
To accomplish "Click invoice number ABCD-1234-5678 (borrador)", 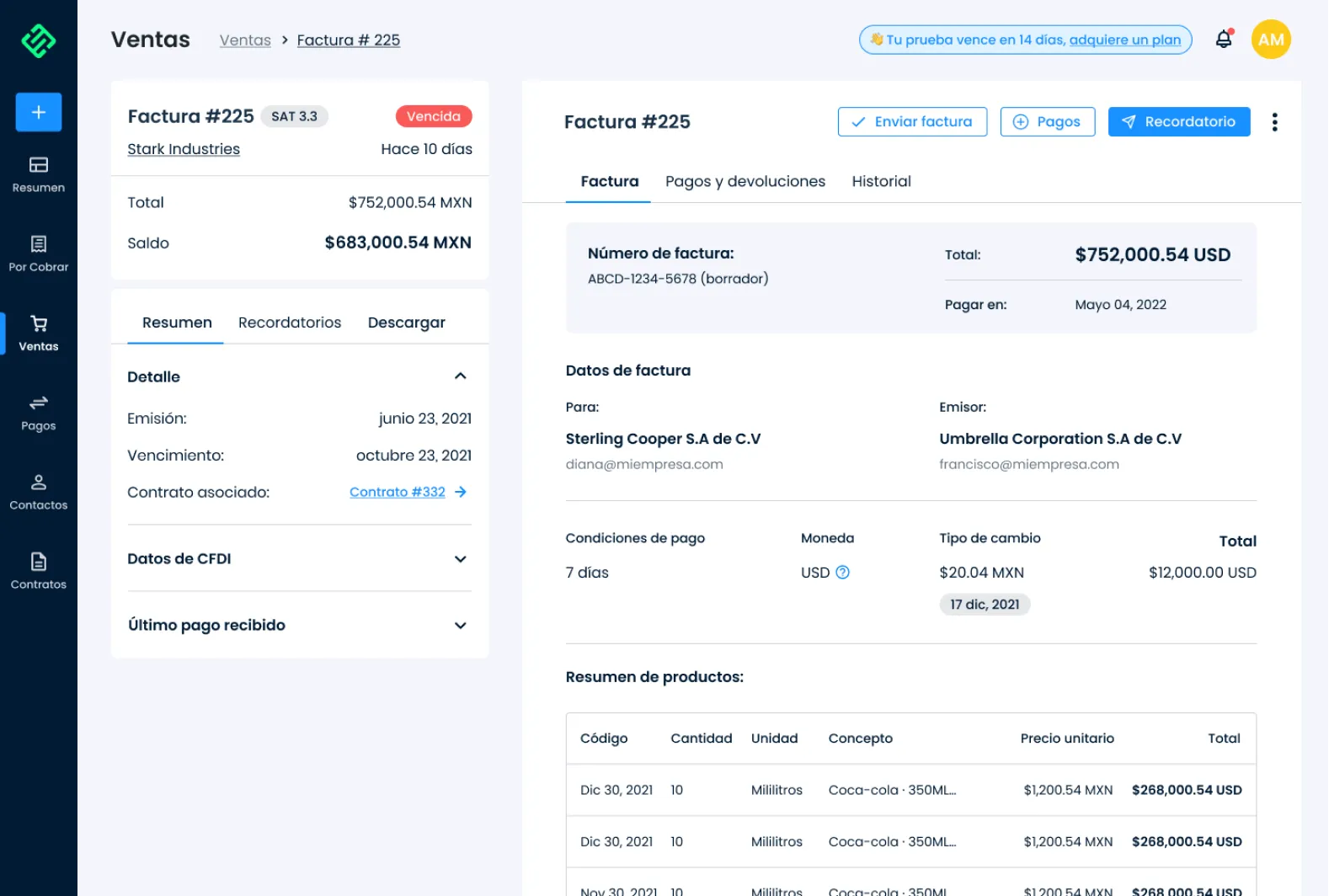I will pyautogui.click(x=678, y=279).
